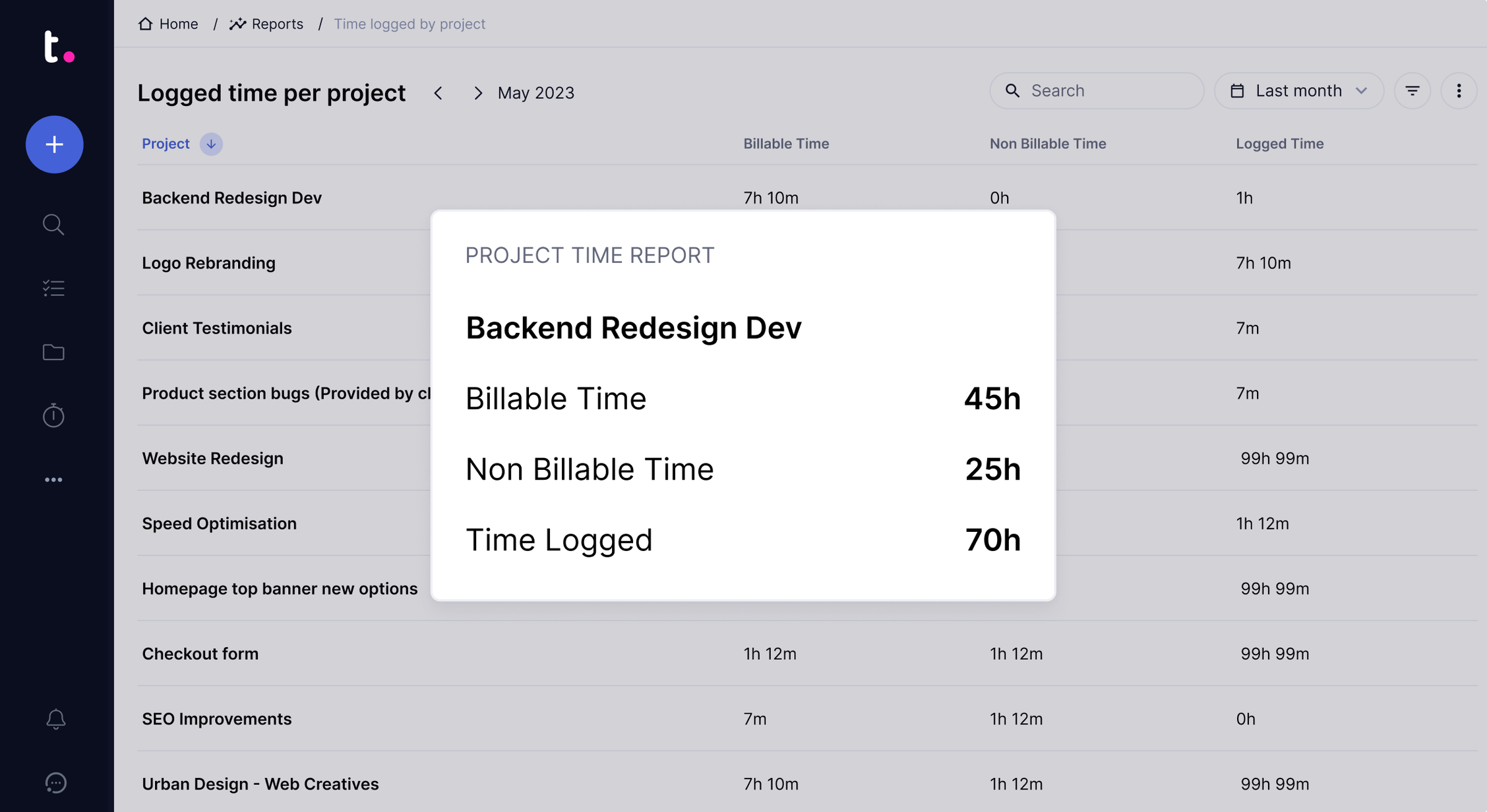Click the next month arrow
The width and height of the screenshot is (1487, 812).
click(478, 93)
